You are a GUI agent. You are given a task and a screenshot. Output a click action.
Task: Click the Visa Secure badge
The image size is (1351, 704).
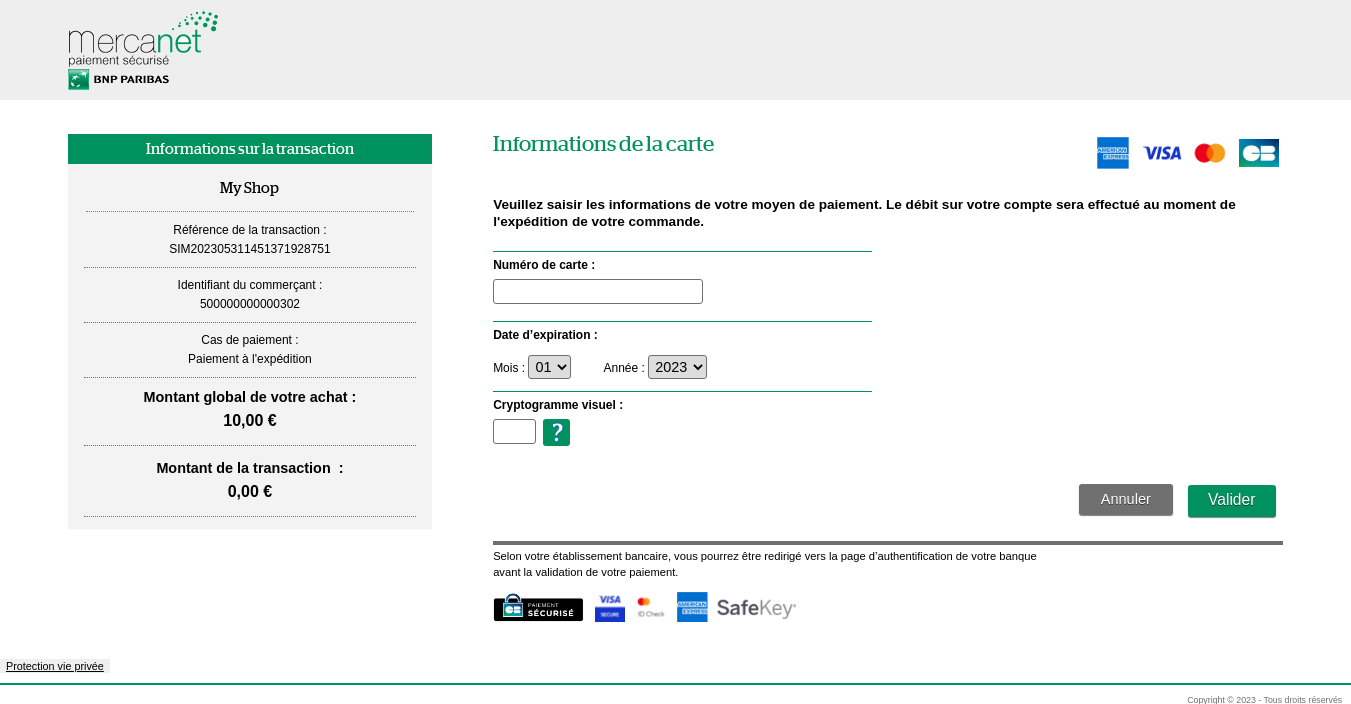[610, 608]
